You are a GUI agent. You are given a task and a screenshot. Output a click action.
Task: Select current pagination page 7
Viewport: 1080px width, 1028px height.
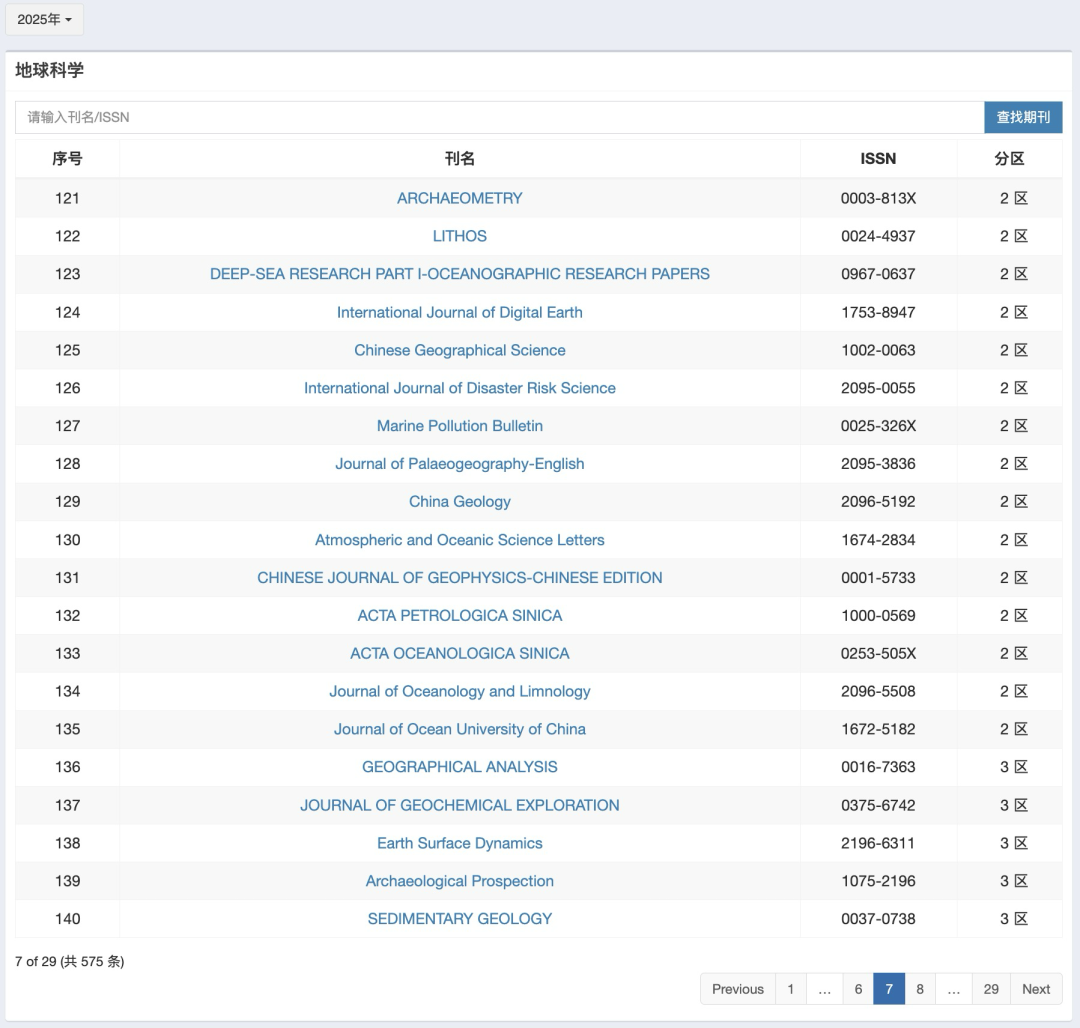[889, 989]
